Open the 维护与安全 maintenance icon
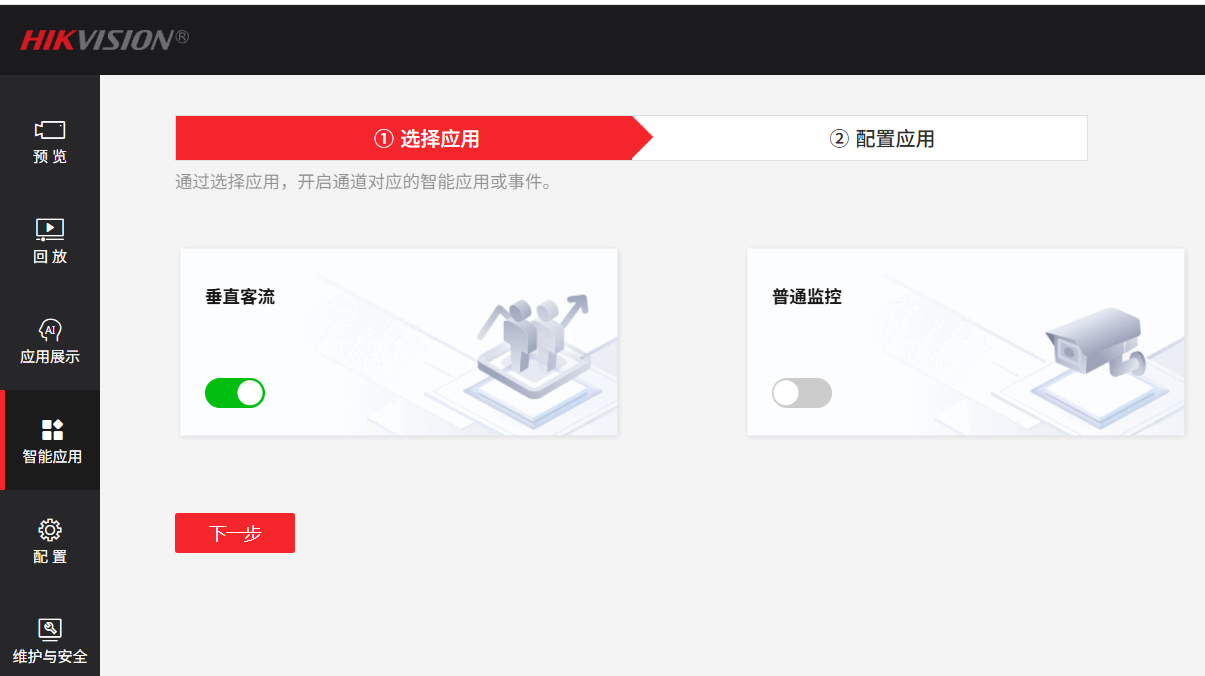Viewport: 1205px width, 676px height. 50,629
